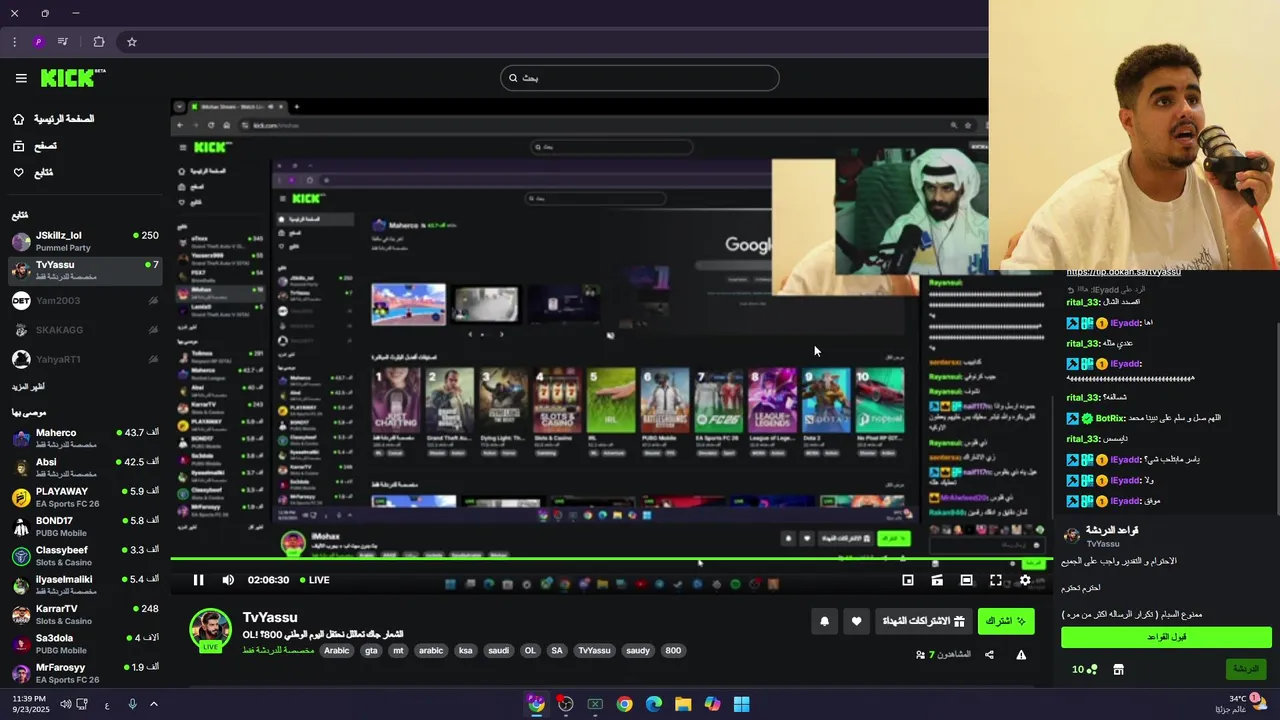Open browser extensions puzzle icon
The width and height of the screenshot is (1280, 720).
99,42
